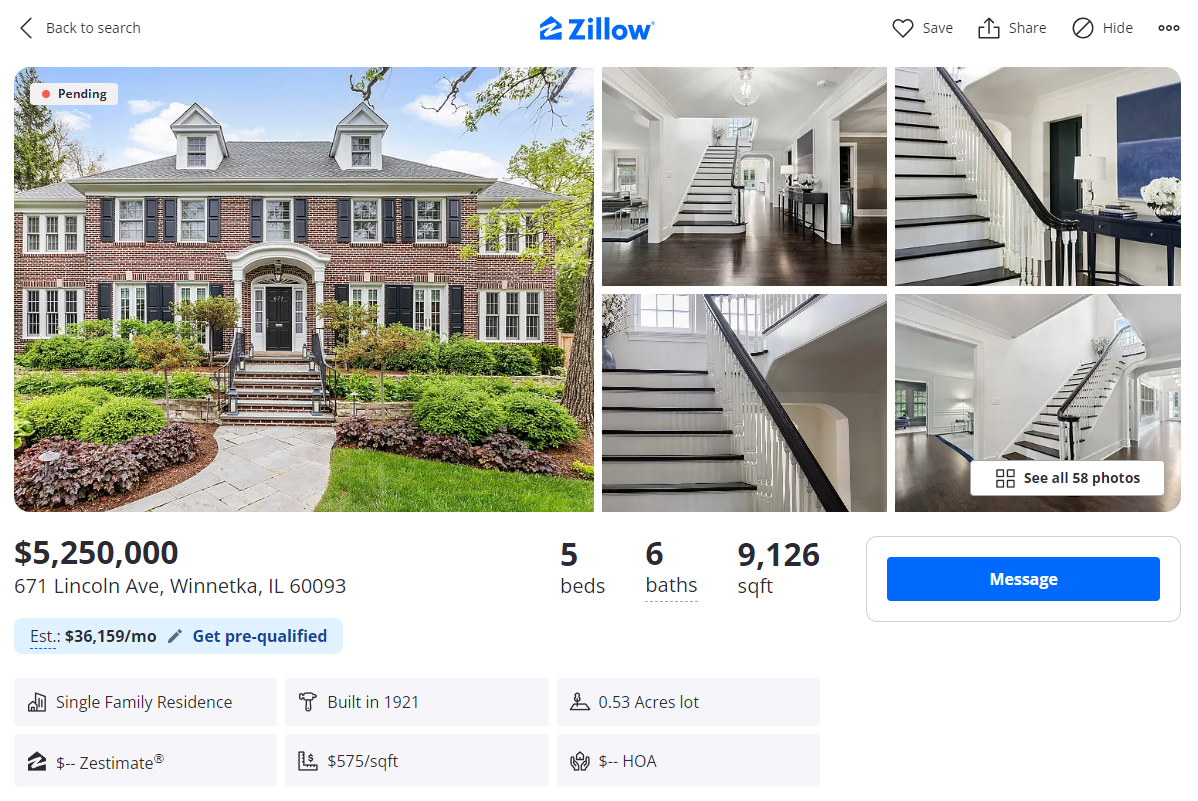This screenshot has height=801, width=1198.
Task: Open the Get pre-qualified link
Action: pos(260,636)
